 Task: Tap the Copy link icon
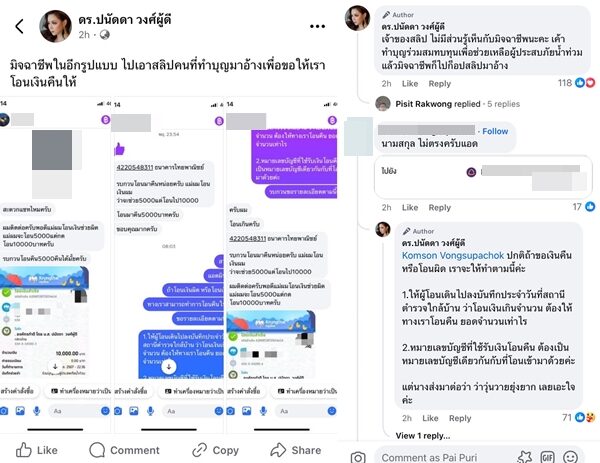[199, 450]
